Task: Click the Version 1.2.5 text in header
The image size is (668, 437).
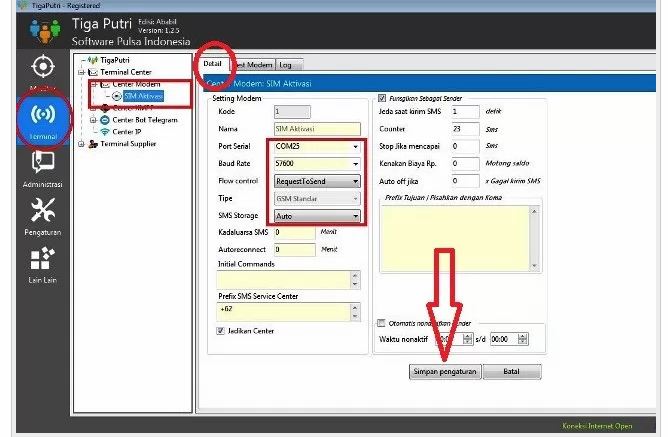Action: click(159, 31)
